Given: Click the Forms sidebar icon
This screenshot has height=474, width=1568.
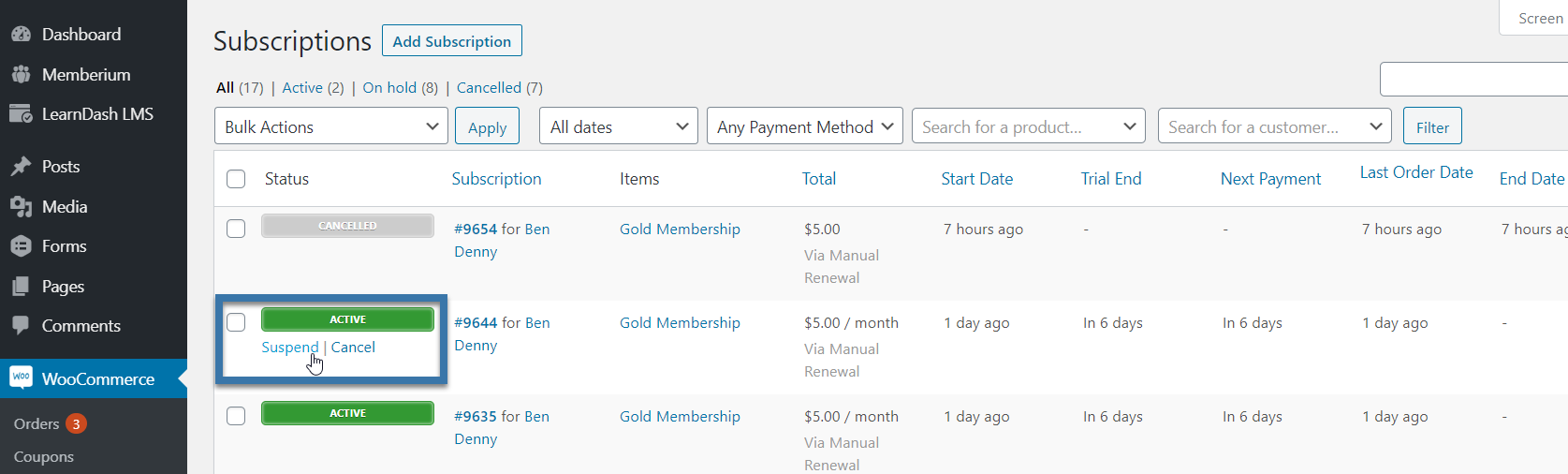Looking at the screenshot, I should [x=21, y=246].
